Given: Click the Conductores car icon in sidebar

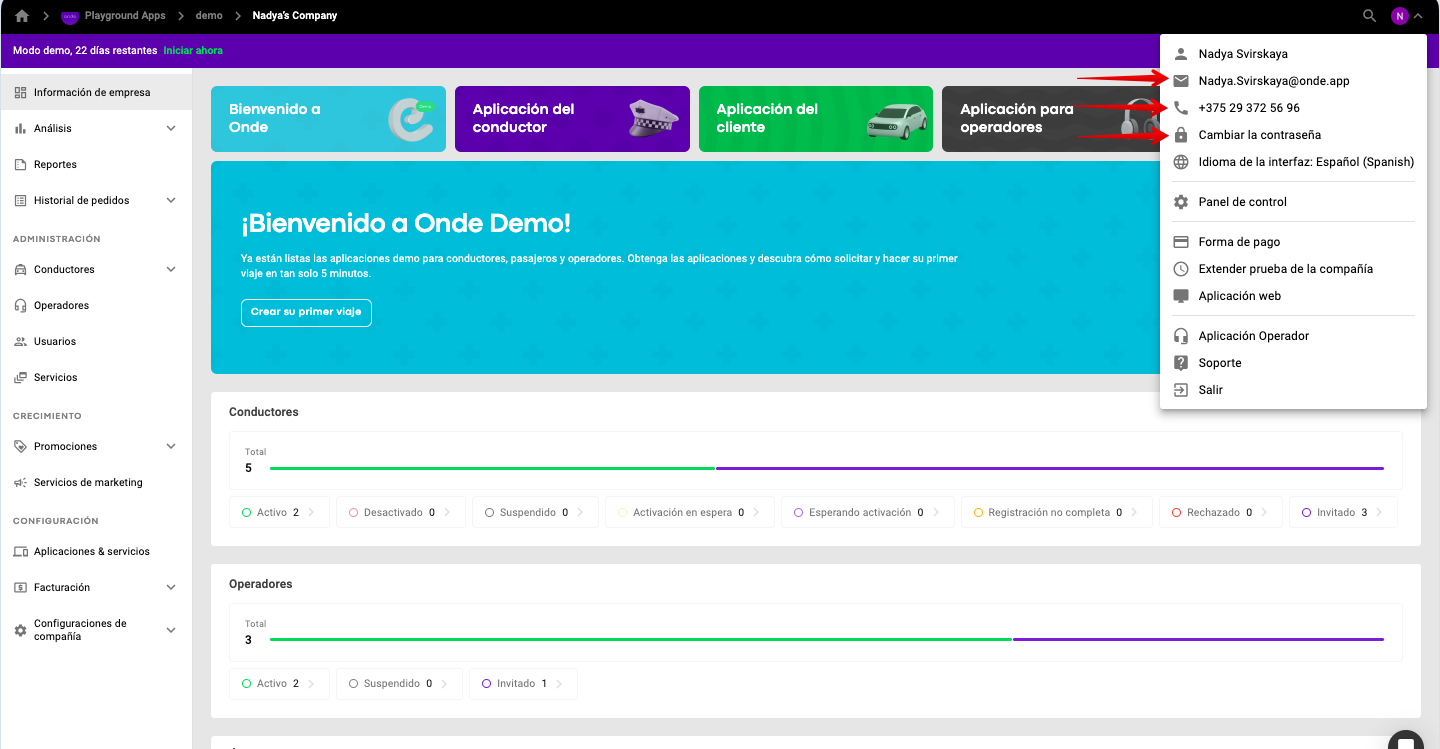Looking at the screenshot, I should 21,270.
